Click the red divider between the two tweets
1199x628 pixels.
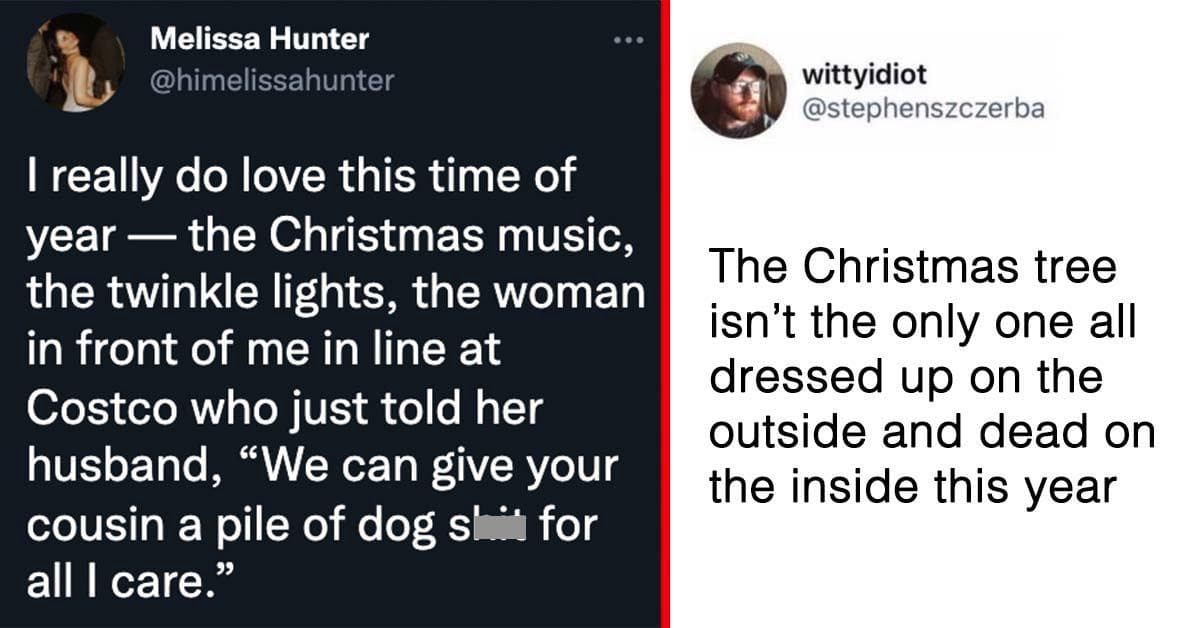click(x=668, y=314)
